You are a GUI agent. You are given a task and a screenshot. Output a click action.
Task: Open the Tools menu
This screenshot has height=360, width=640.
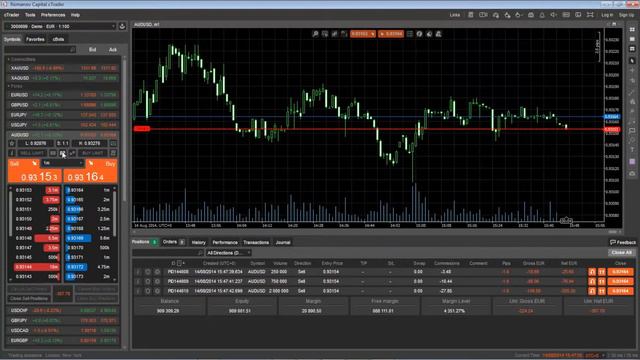point(30,15)
